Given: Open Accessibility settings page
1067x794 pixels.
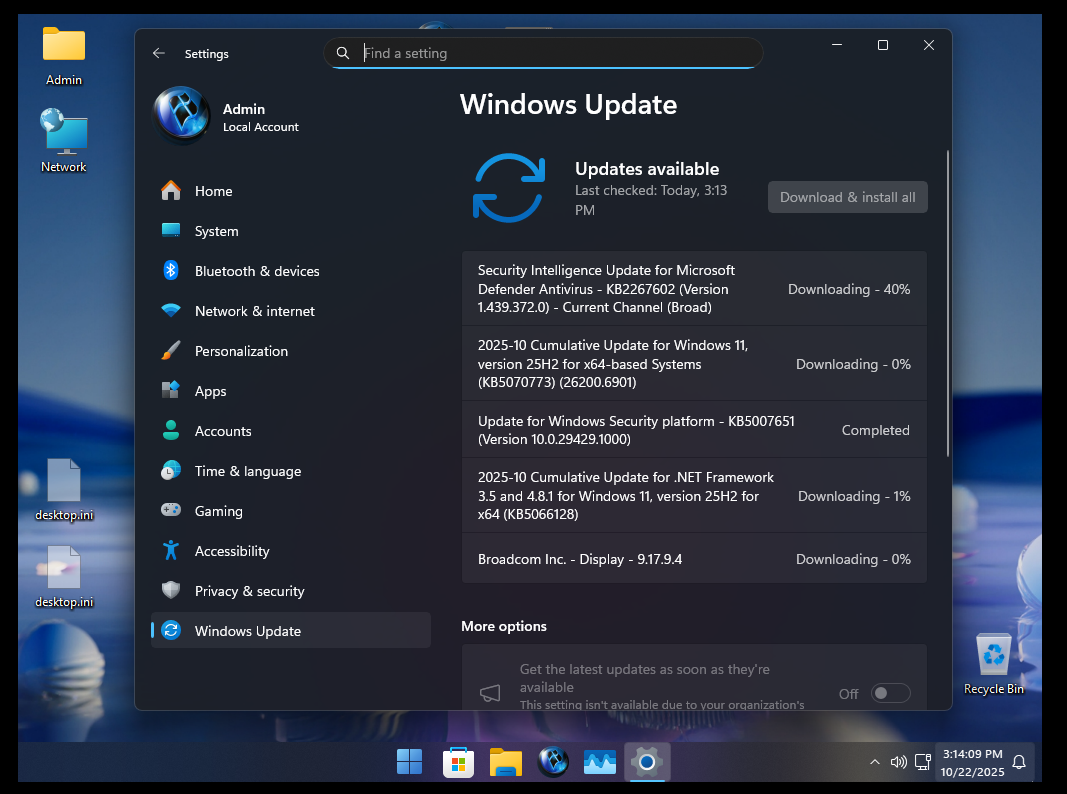Looking at the screenshot, I should point(291,550).
